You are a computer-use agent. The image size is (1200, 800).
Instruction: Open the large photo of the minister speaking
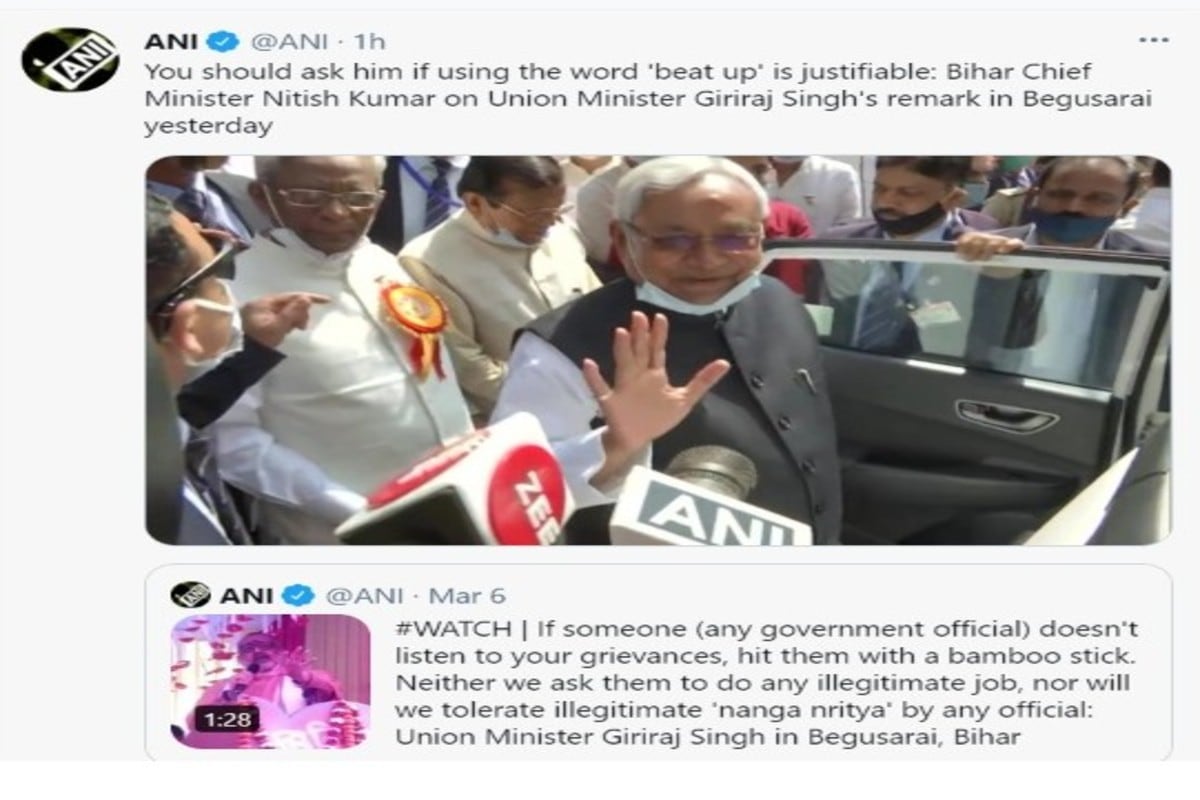658,350
